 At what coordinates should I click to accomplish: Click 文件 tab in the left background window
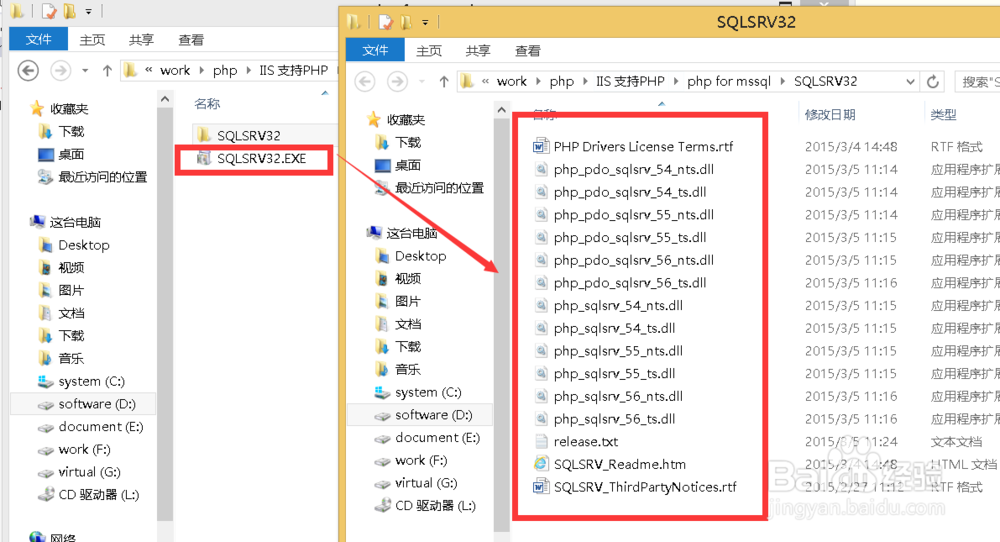38,40
